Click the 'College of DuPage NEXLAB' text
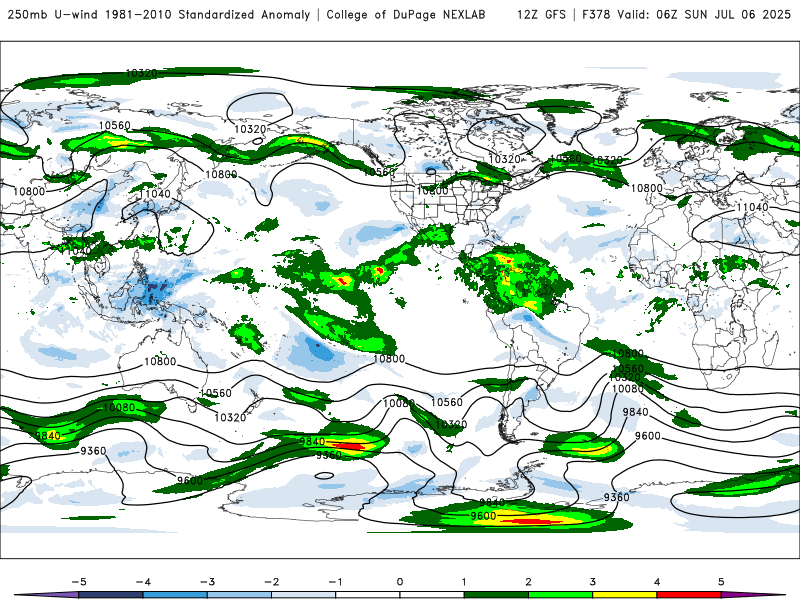Viewport: 800px width, 600px height. click(x=406, y=14)
